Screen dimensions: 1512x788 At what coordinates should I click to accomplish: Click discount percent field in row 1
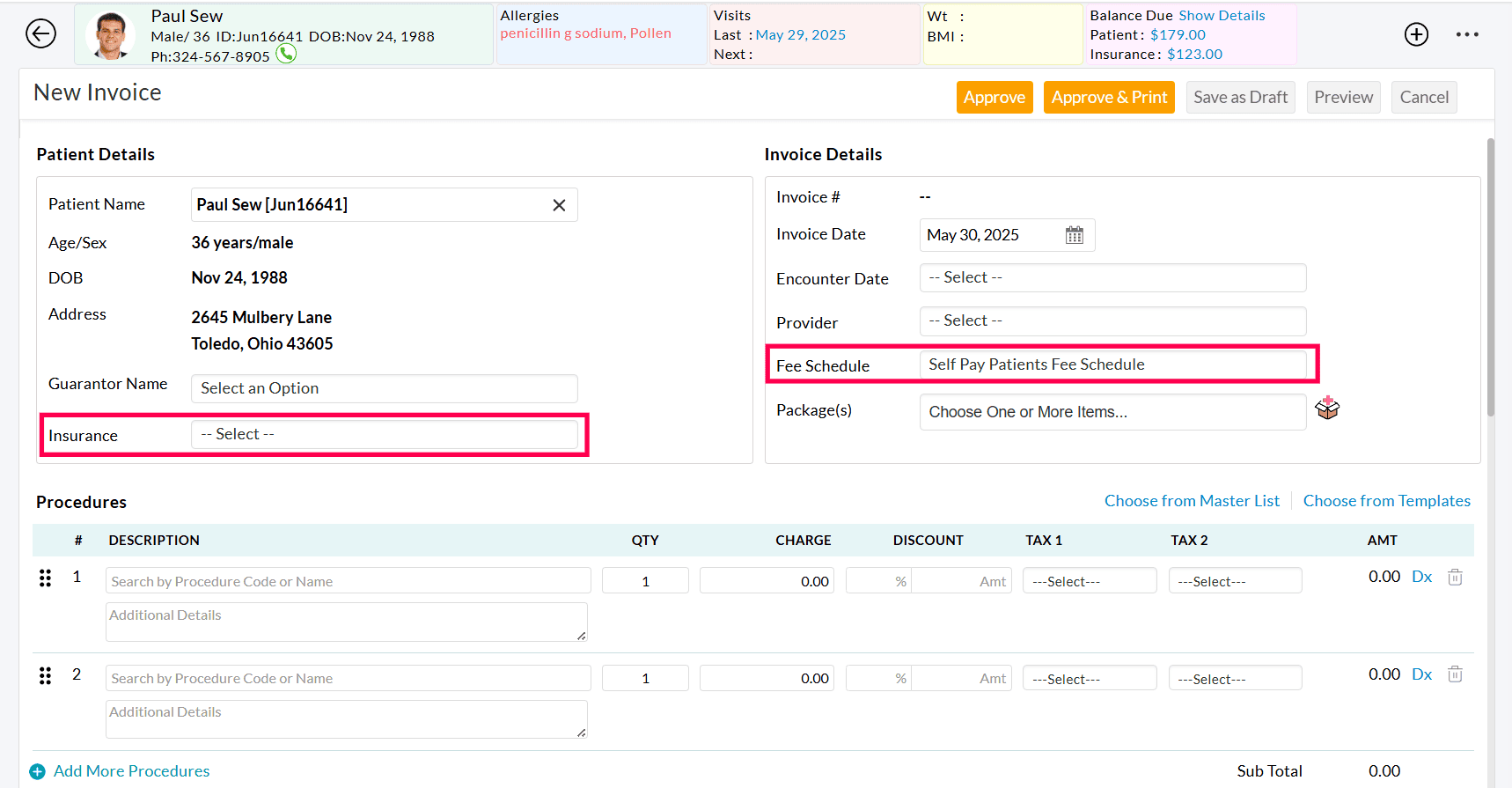(878, 581)
